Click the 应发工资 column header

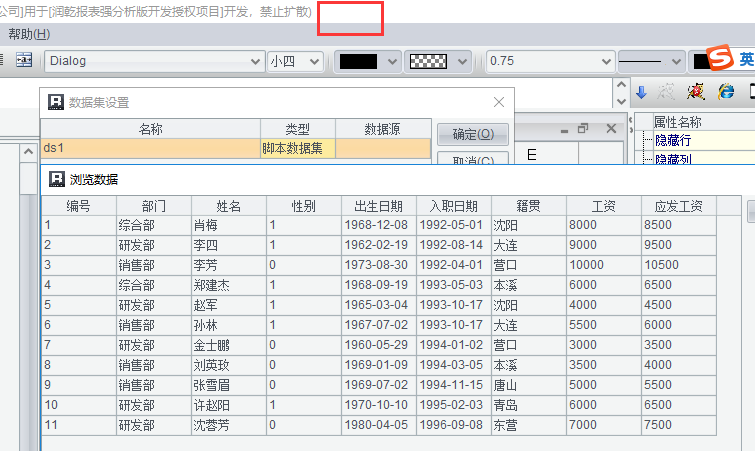coord(679,206)
